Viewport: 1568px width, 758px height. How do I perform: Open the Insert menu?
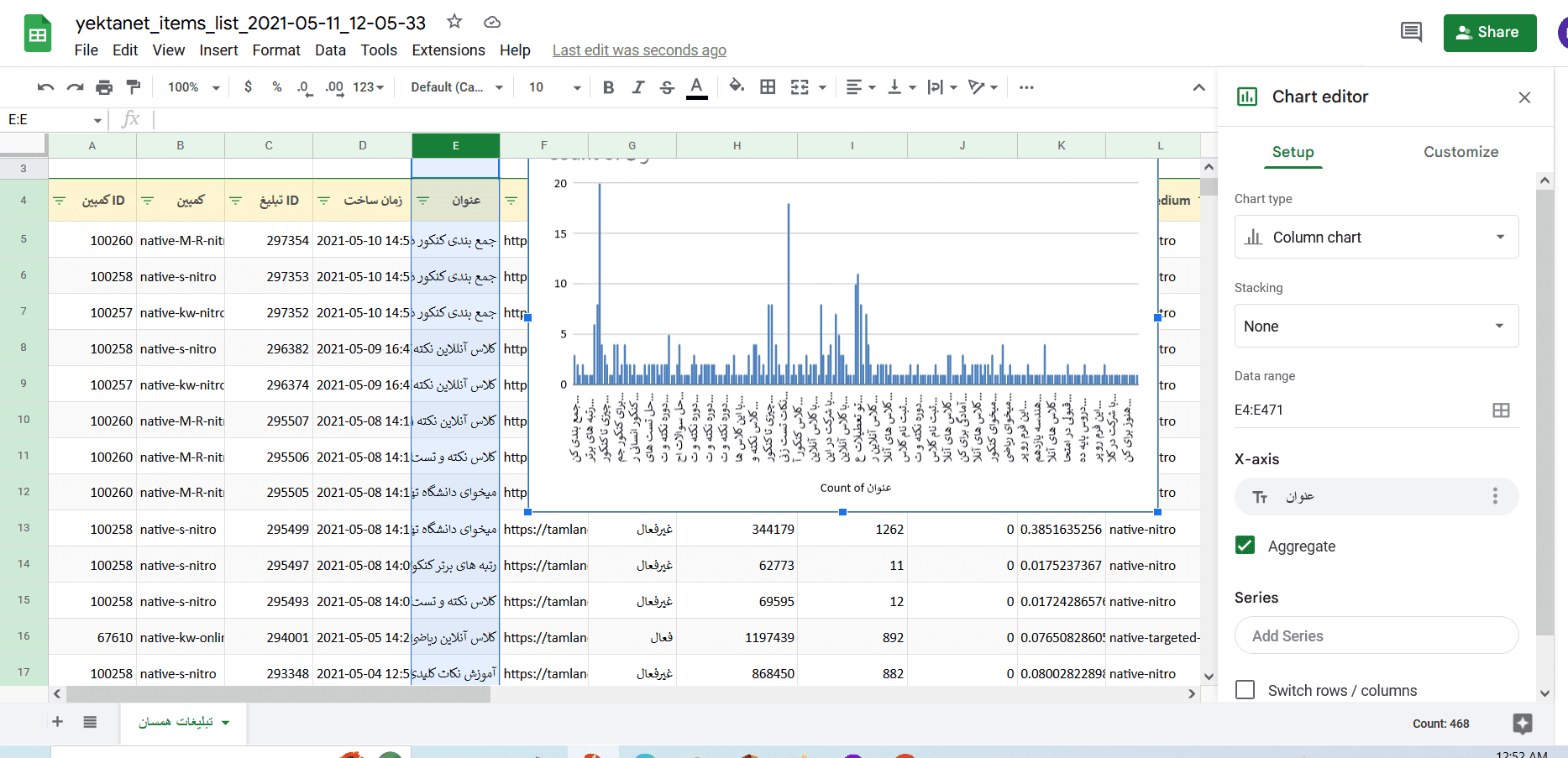pyautogui.click(x=218, y=50)
